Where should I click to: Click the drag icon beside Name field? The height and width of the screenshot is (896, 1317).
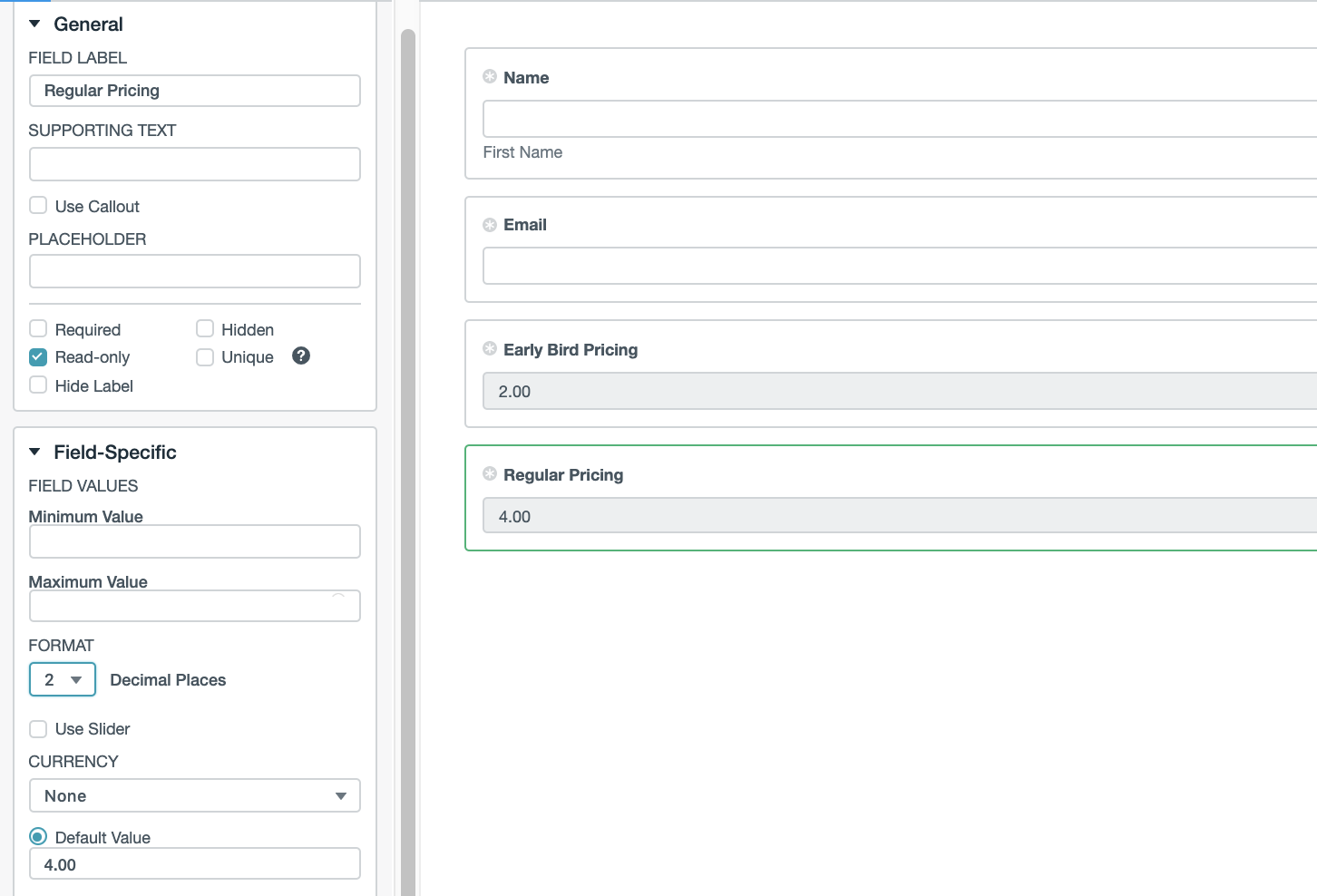pos(490,77)
